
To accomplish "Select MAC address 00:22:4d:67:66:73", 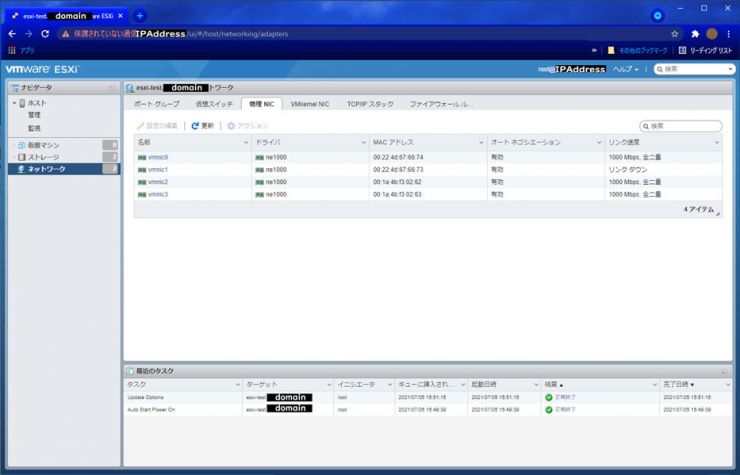I will click(x=398, y=170).
